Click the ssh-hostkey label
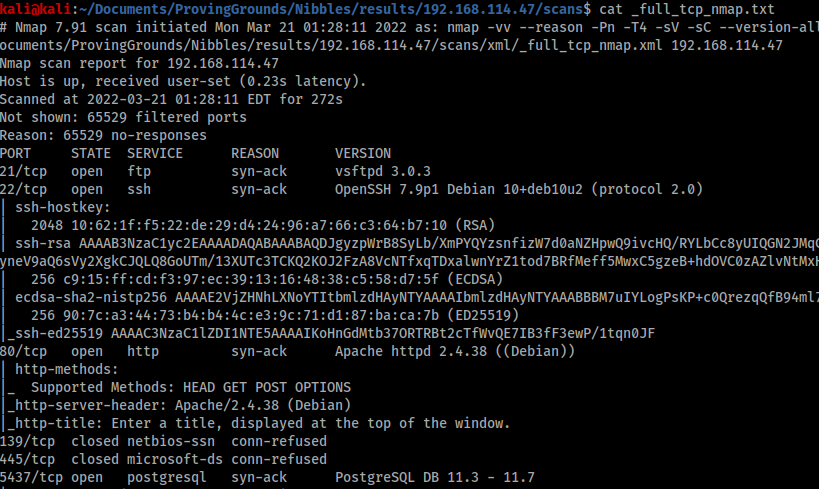Viewport: 819px width, 489px height. tap(63, 207)
